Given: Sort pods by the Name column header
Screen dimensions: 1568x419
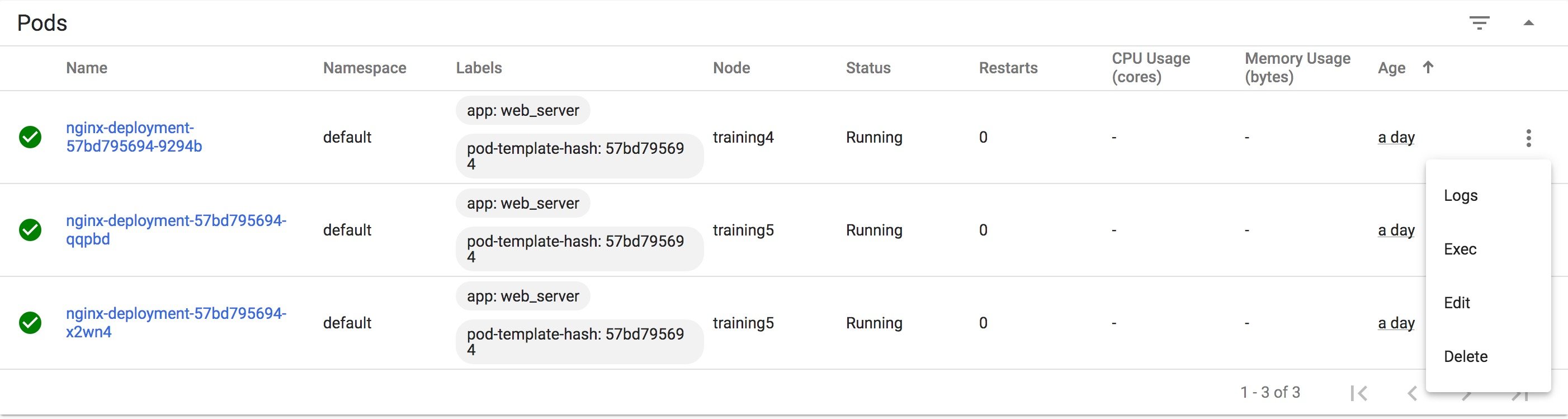Looking at the screenshot, I should pyautogui.click(x=87, y=68).
